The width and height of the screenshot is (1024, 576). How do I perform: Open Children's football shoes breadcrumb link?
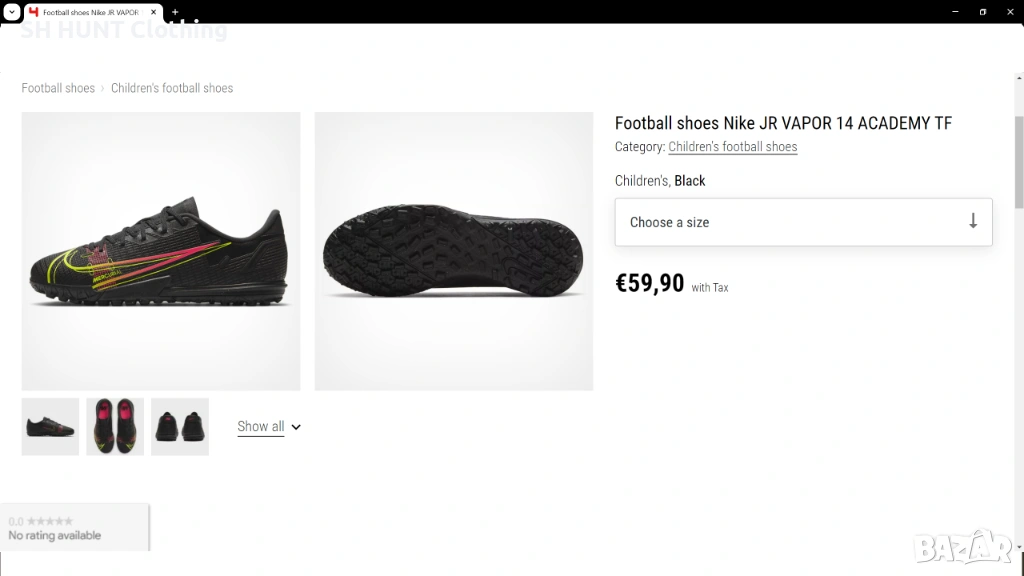pyautogui.click(x=172, y=88)
